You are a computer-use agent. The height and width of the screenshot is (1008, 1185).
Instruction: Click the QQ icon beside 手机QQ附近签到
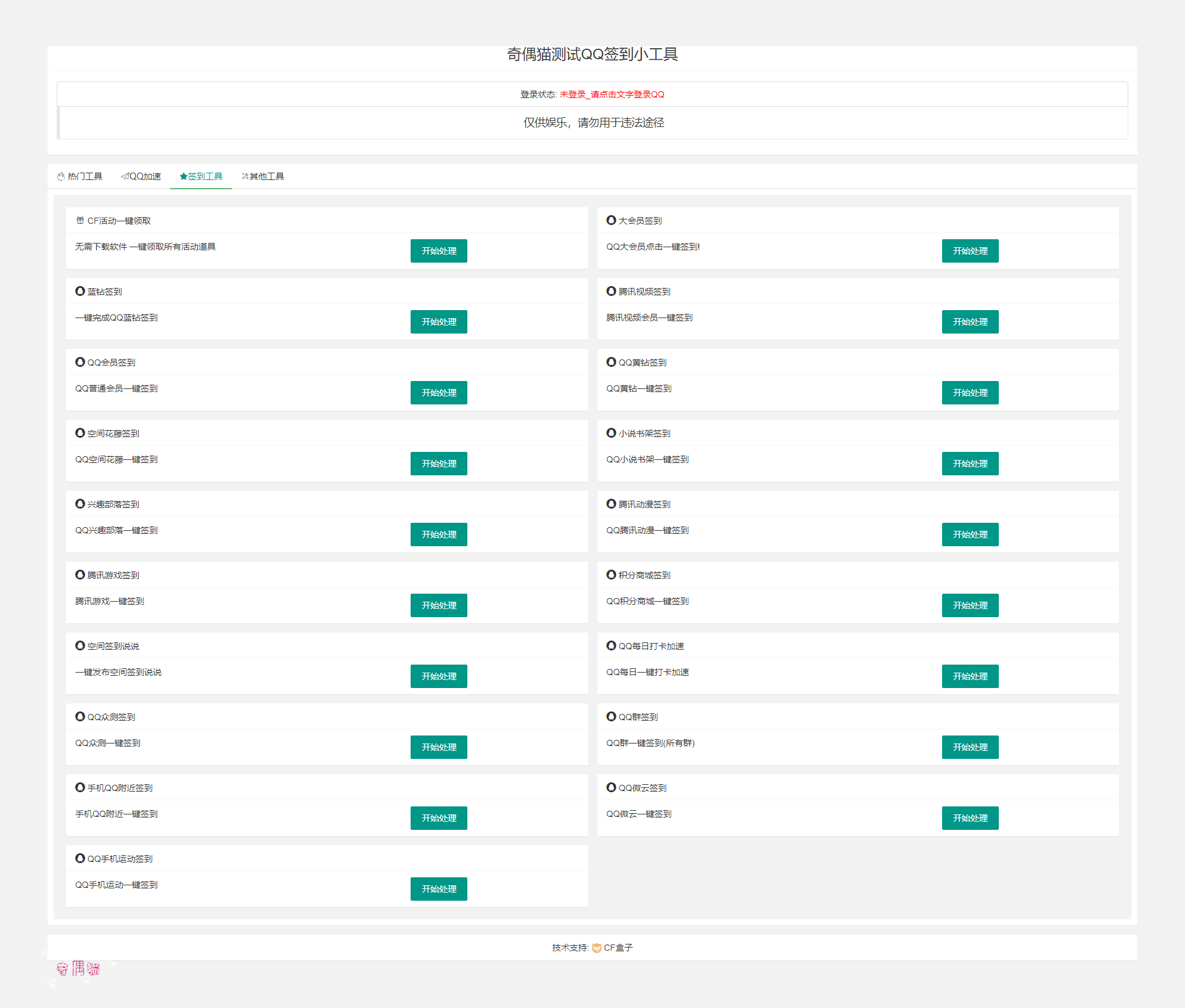[80, 787]
